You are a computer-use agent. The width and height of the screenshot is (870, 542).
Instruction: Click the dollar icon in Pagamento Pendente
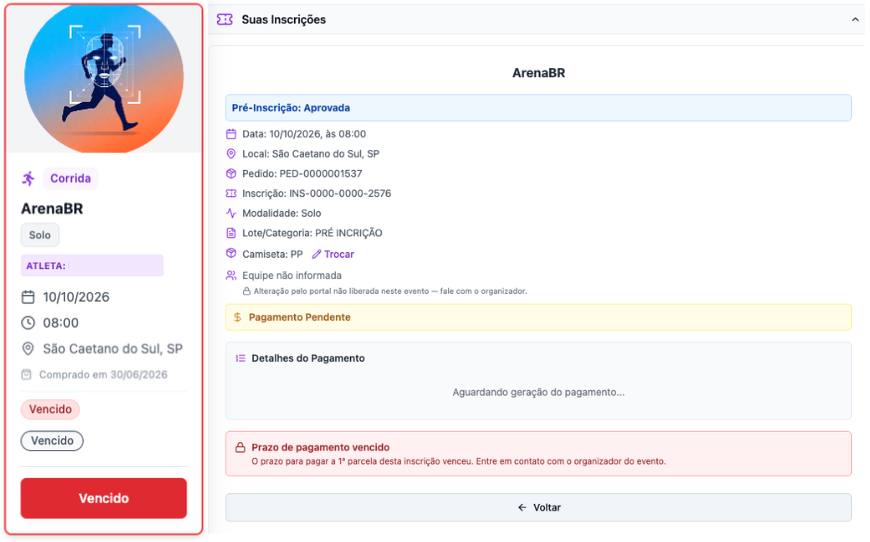pos(237,317)
